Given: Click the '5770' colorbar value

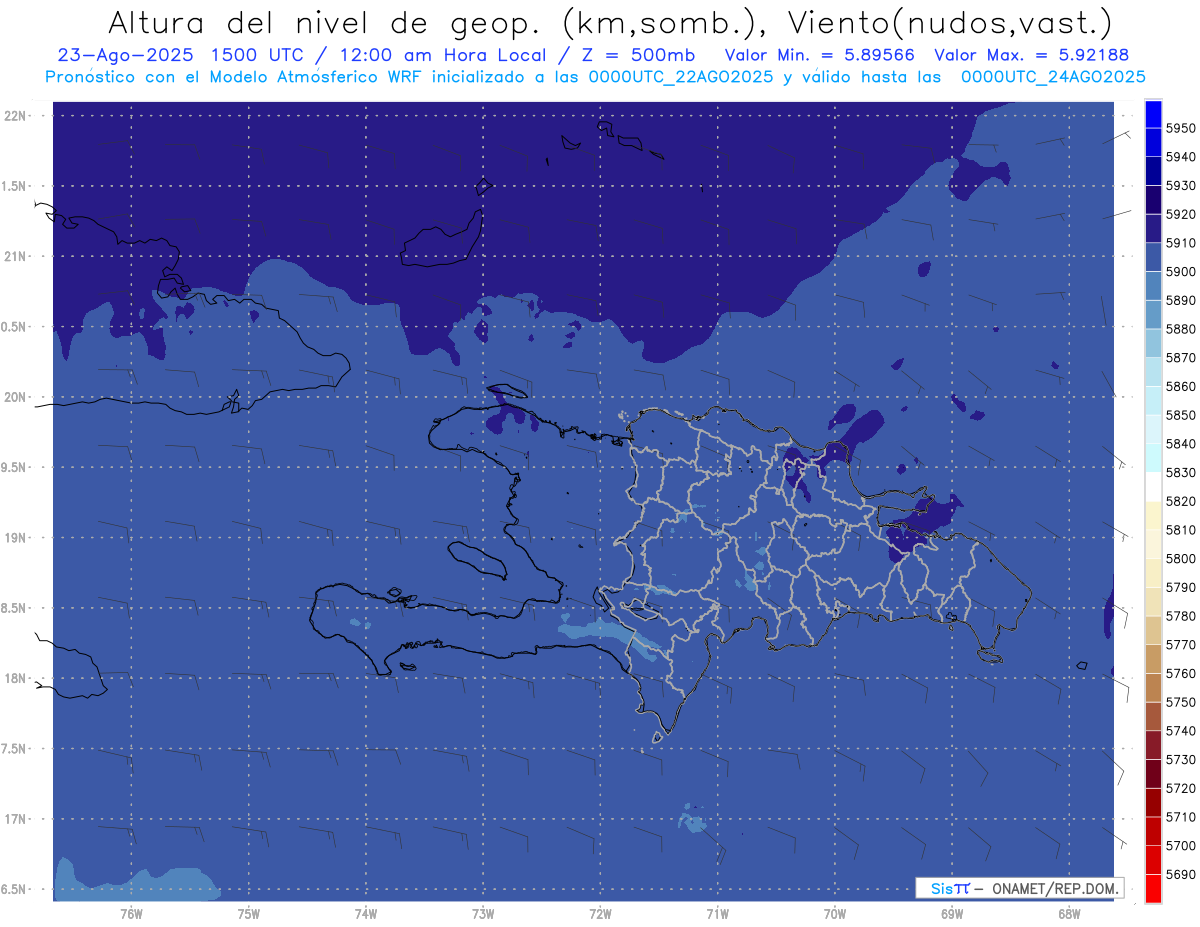Looking at the screenshot, I should pos(1181,645).
